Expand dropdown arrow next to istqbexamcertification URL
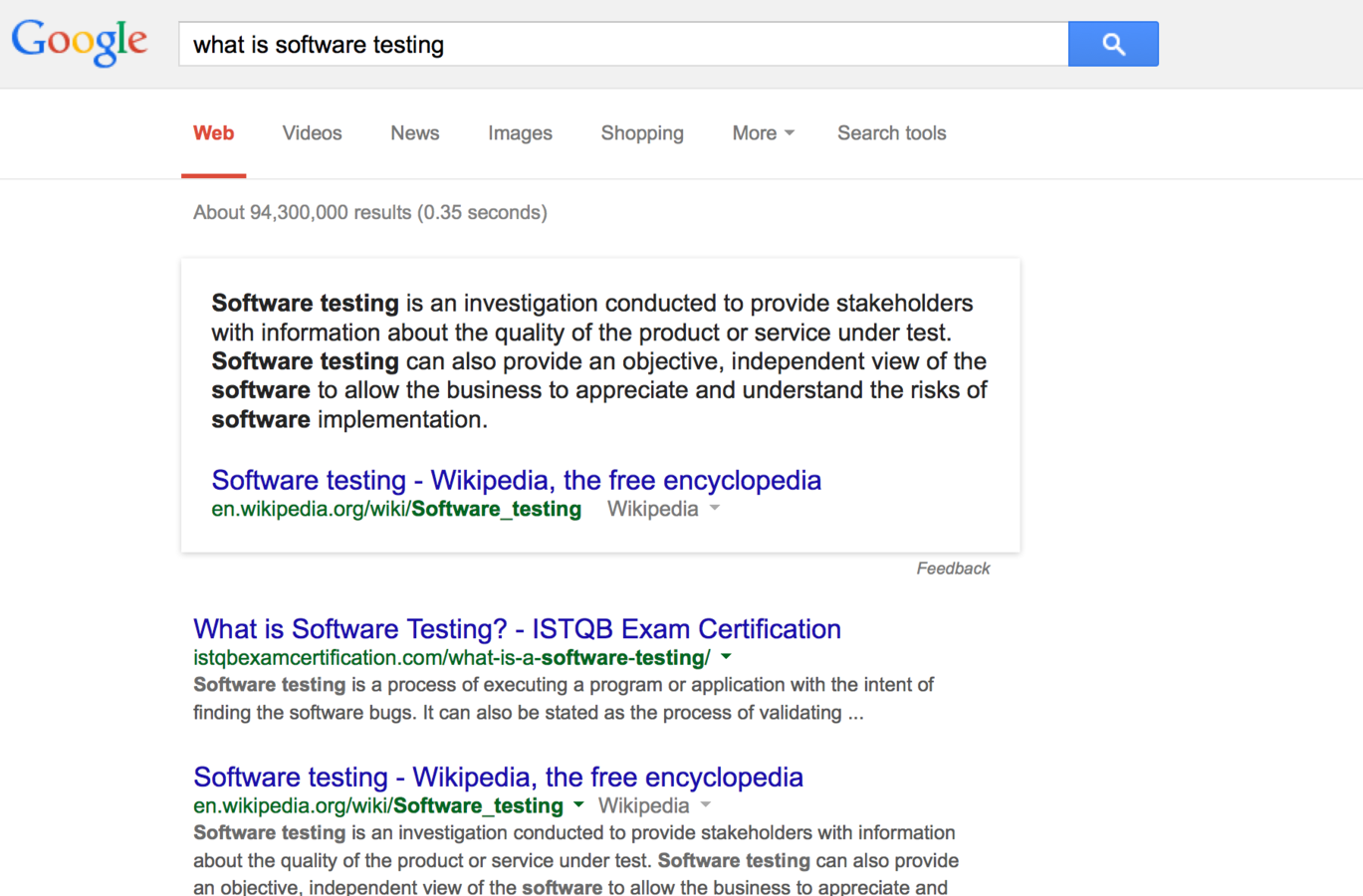The height and width of the screenshot is (896, 1363). [x=726, y=657]
